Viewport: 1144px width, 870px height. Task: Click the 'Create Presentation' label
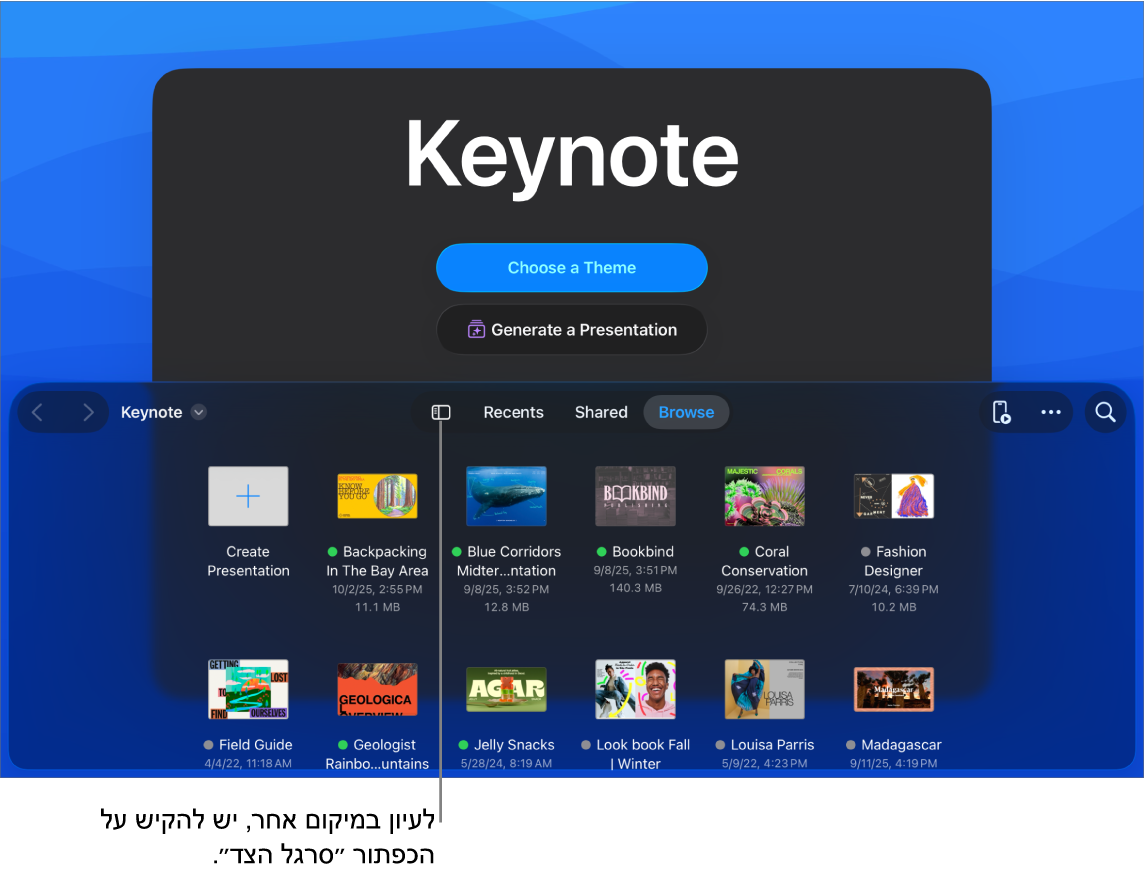coord(248,561)
